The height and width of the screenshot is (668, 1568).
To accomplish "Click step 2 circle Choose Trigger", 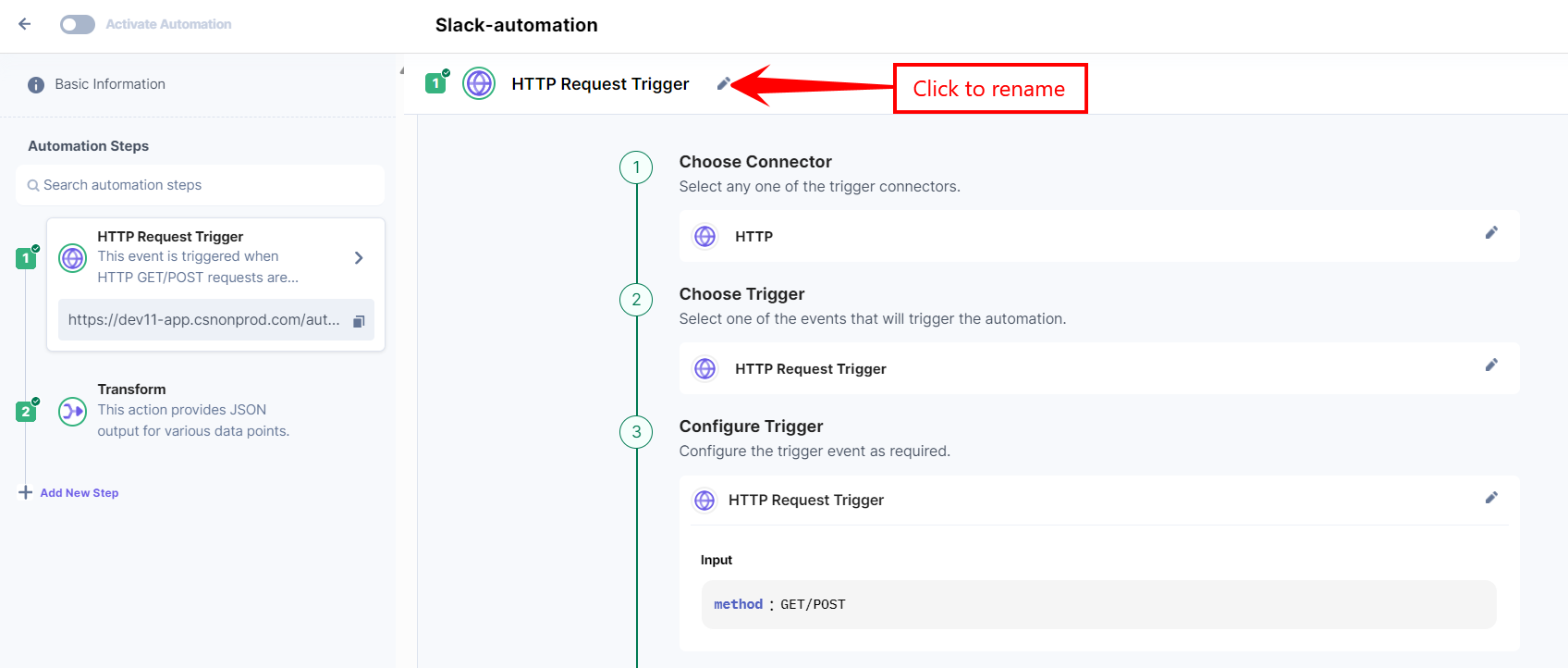I will click(x=636, y=300).
